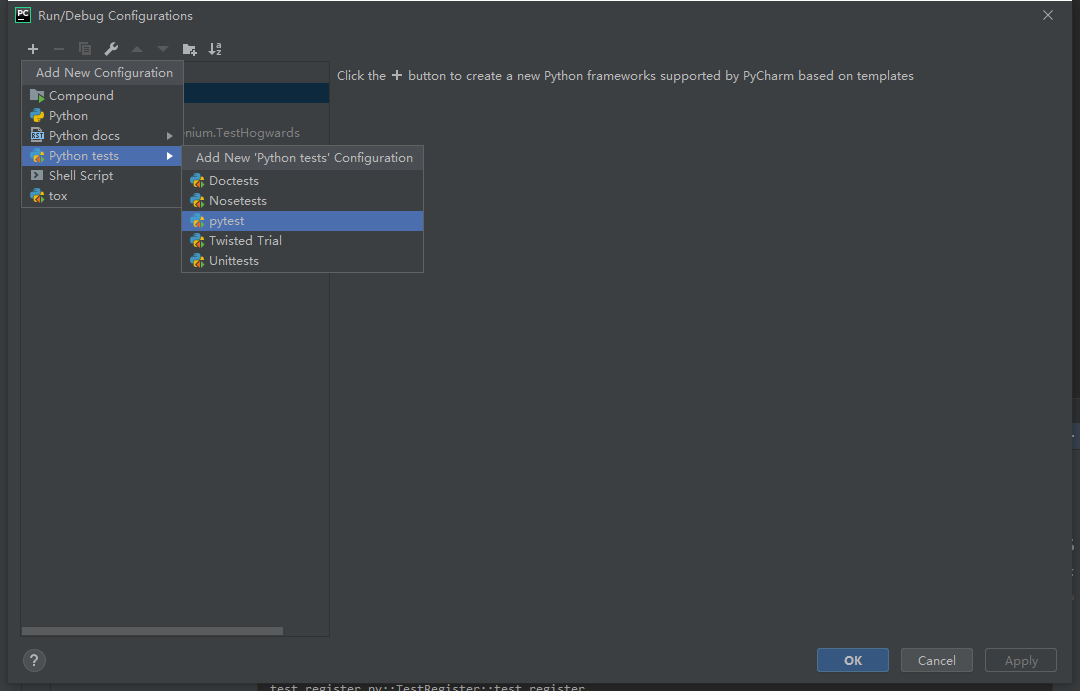Choose pytest from Python tests submenu
The image size is (1080, 691).
pyautogui.click(x=302, y=220)
